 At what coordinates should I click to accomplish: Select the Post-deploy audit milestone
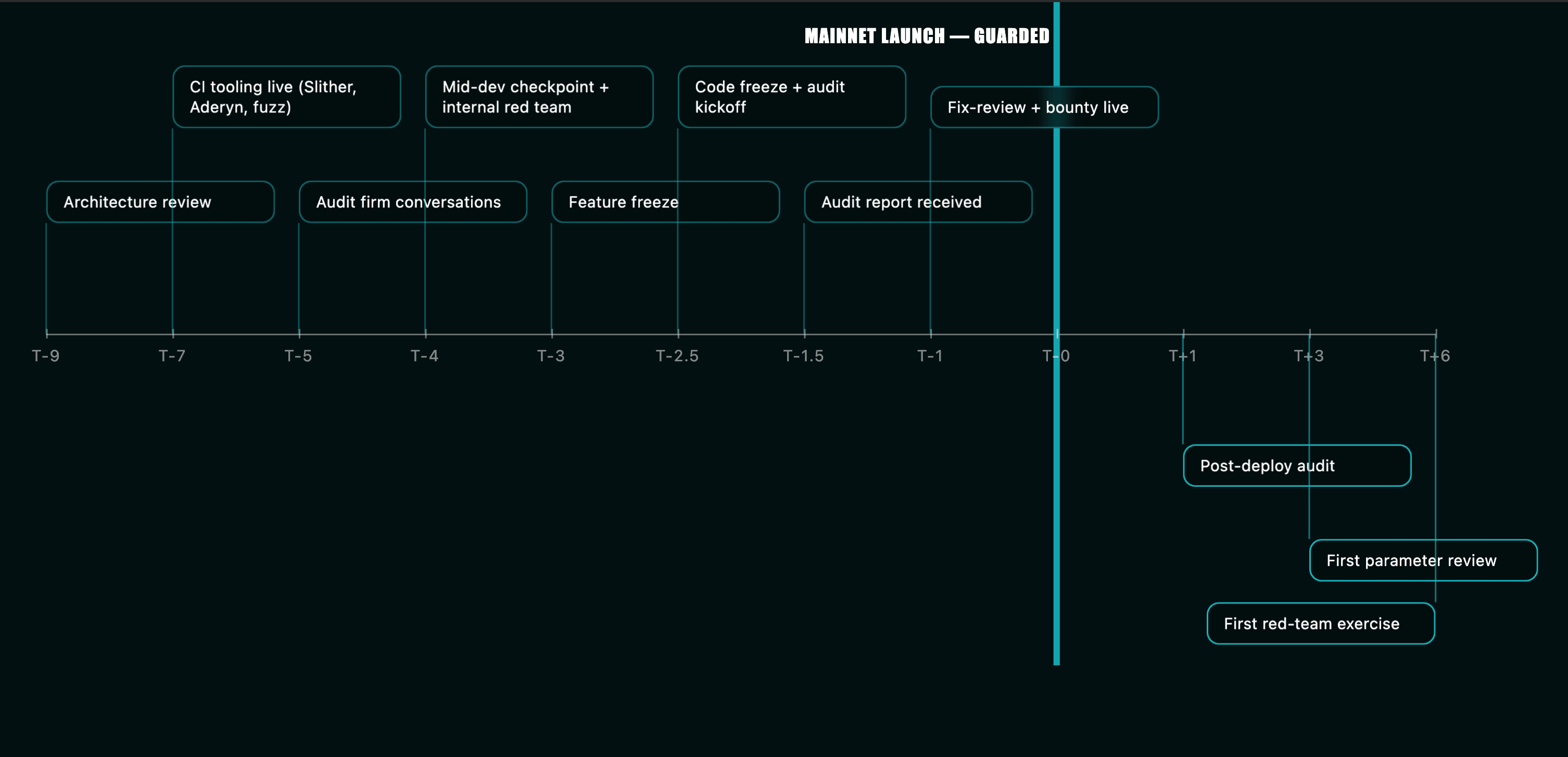(x=1297, y=465)
